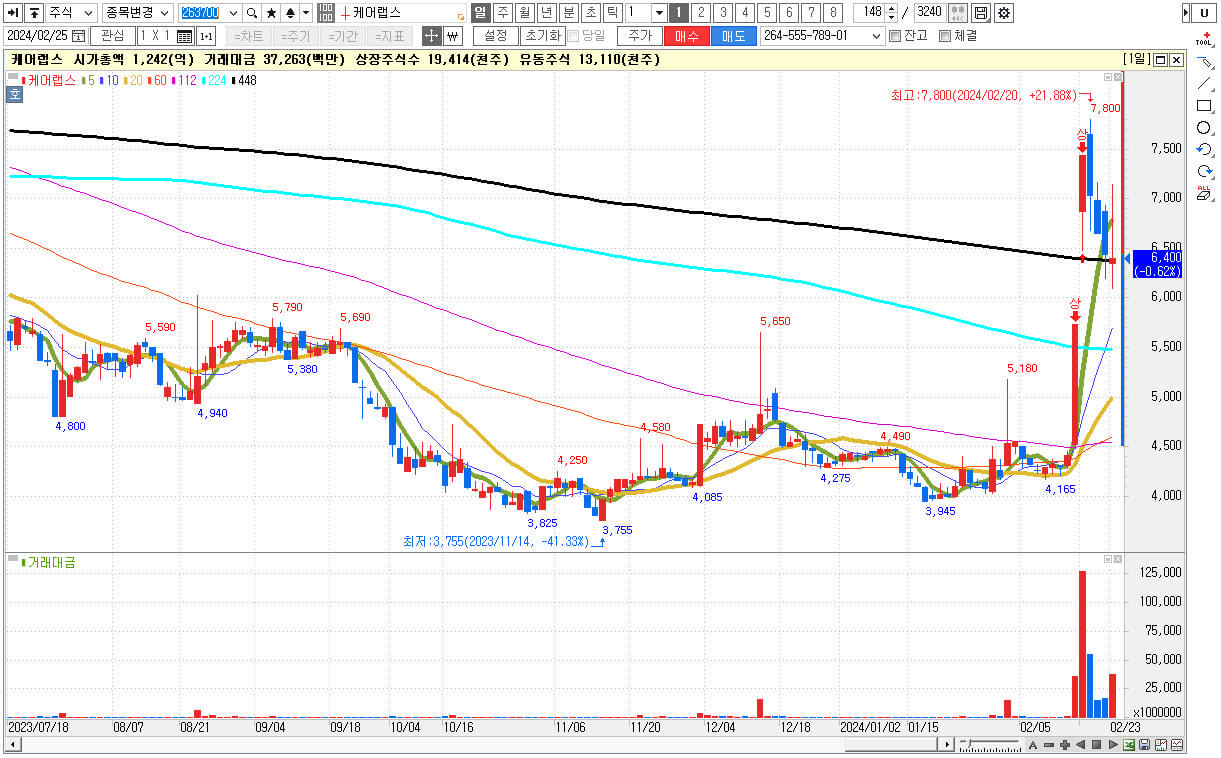This screenshot has height=758, width=1221.
Task: Click the rewind data icon beside 3240
Action: pos(957,13)
